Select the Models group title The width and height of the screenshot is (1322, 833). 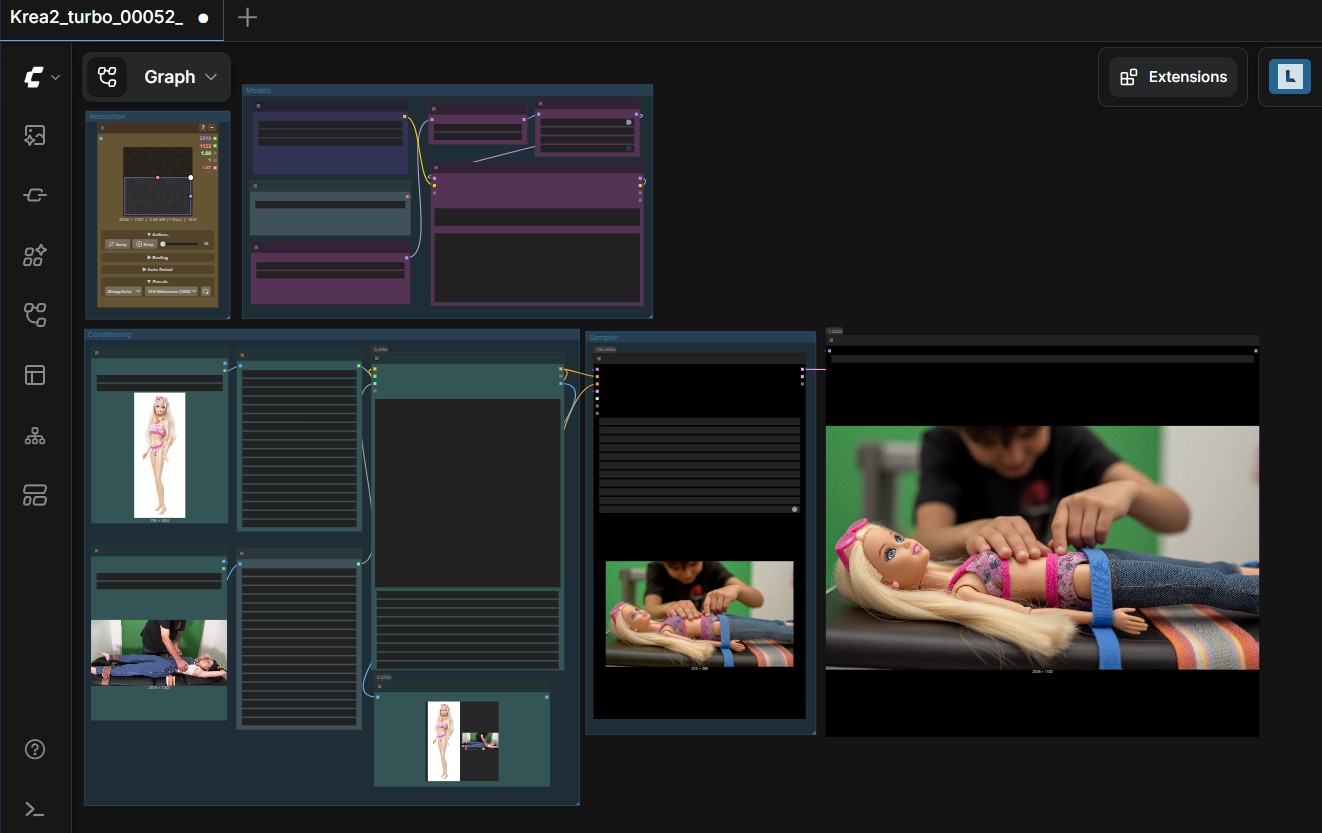point(258,90)
